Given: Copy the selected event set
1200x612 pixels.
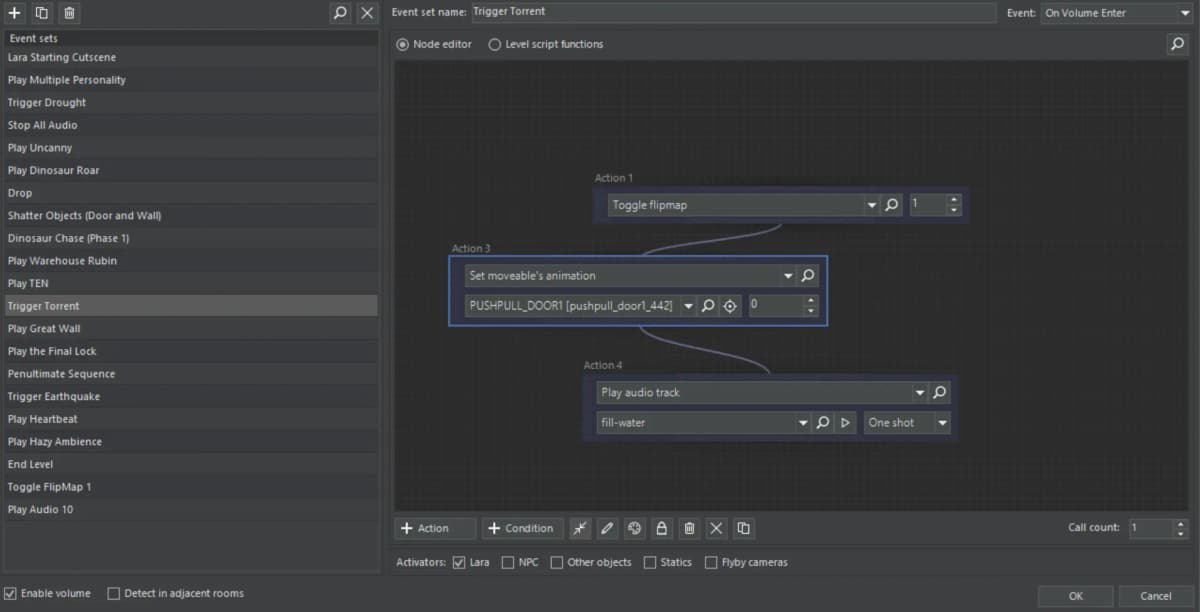Looking at the screenshot, I should pos(42,13).
